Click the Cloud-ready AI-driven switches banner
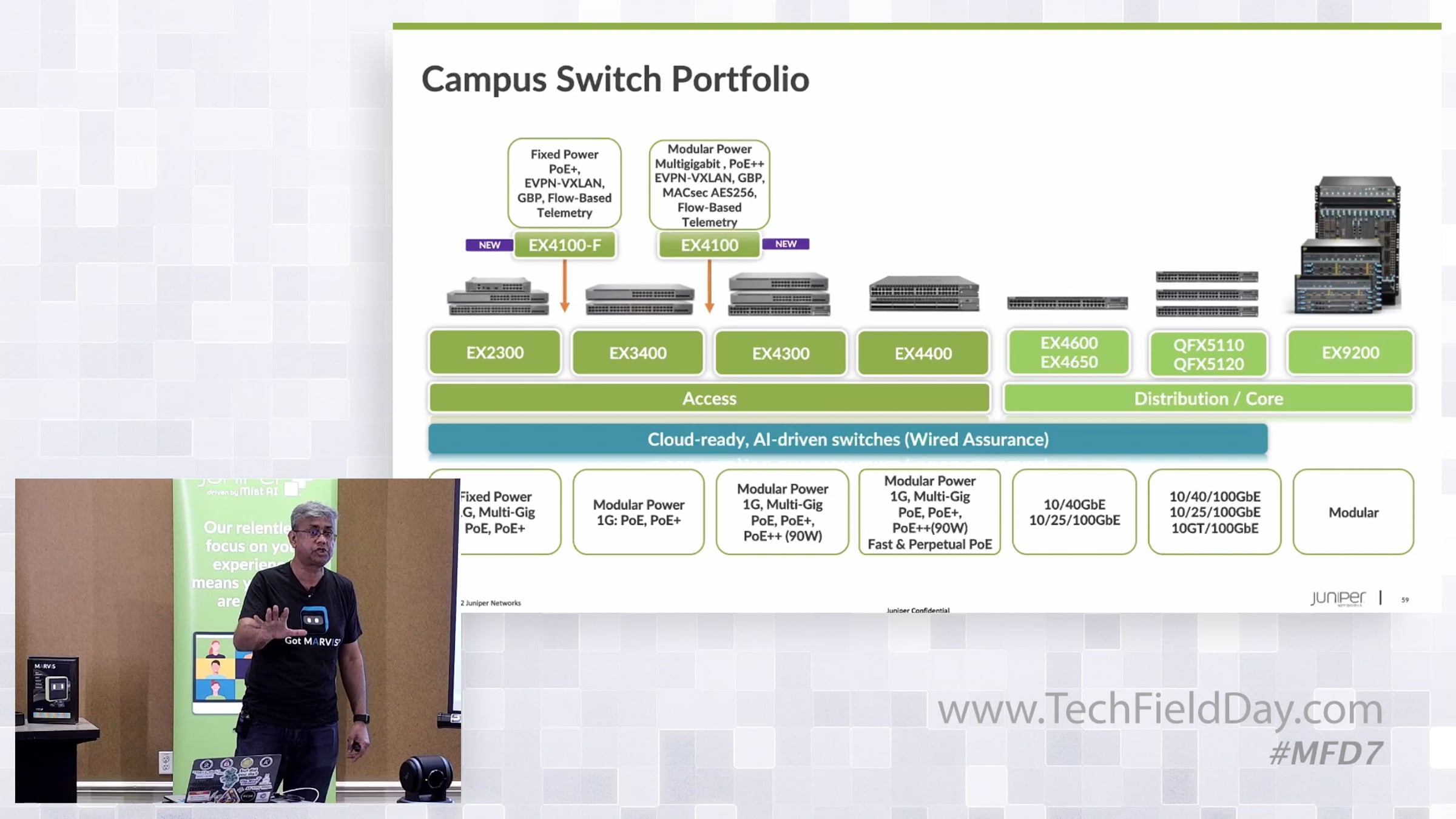 tap(848, 439)
